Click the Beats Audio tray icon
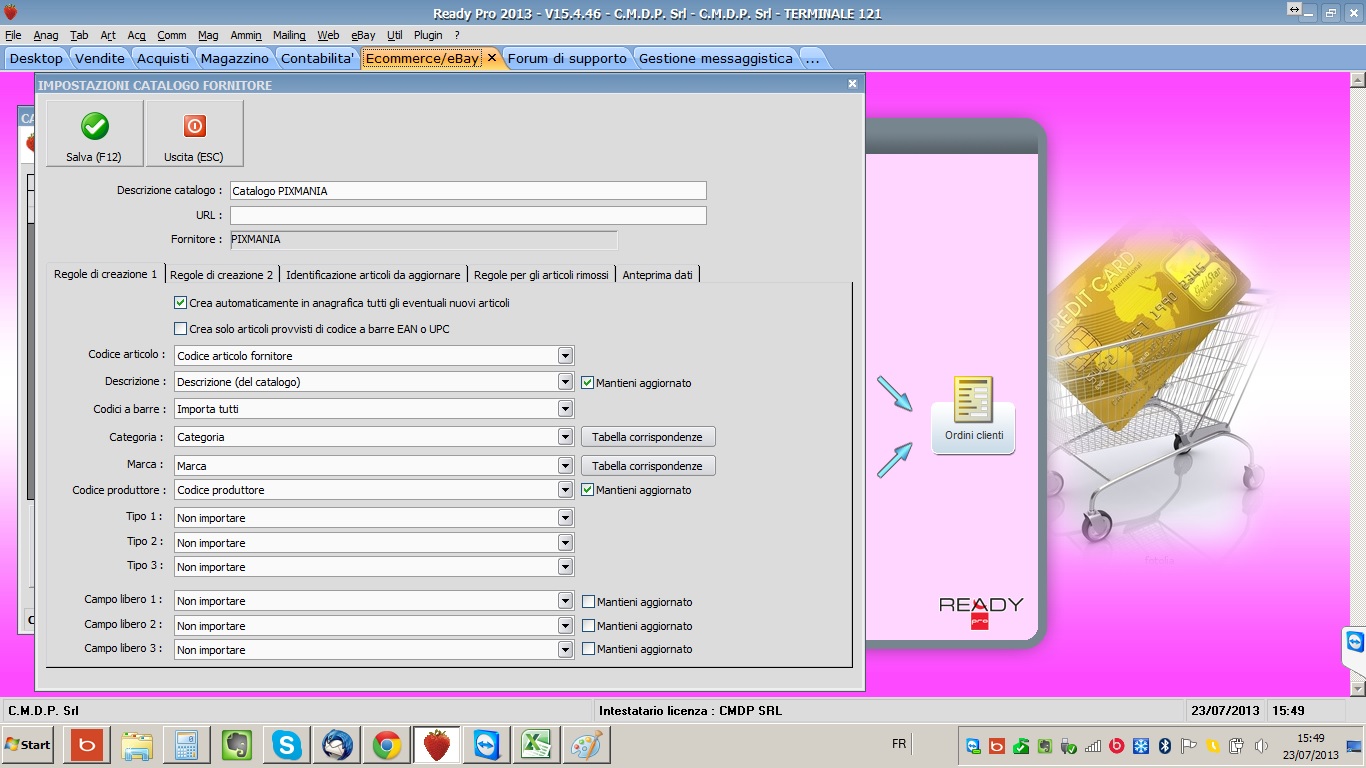This screenshot has height=768, width=1366. tap(1116, 746)
